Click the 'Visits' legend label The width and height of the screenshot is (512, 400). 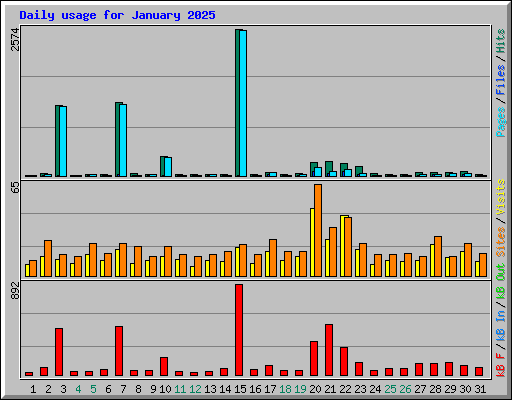coord(501,197)
